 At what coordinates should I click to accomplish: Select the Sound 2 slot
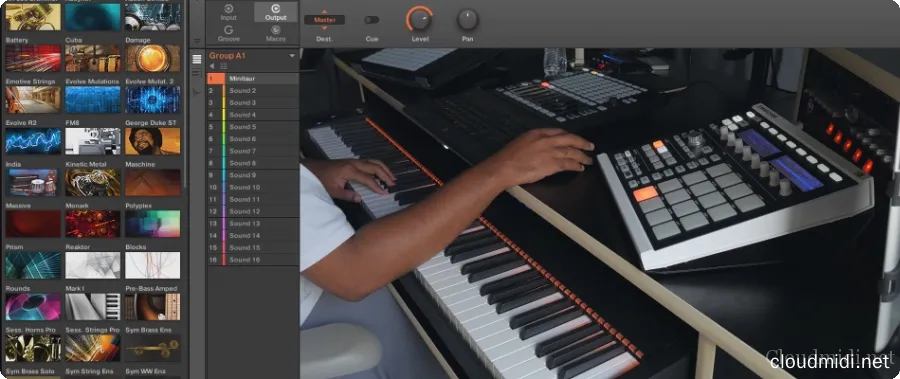tap(253, 91)
